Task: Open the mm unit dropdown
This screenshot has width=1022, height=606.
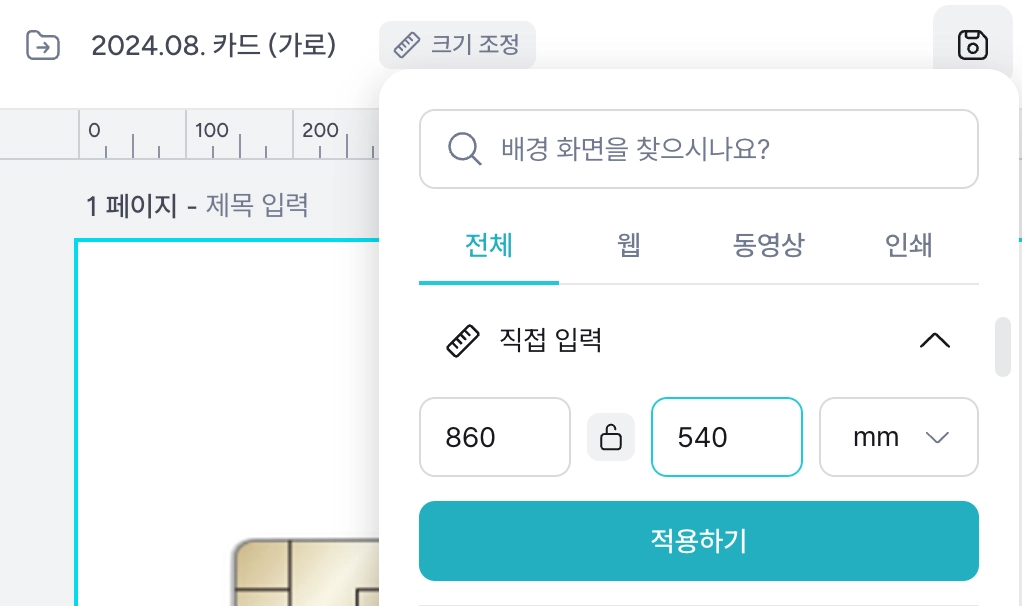Action: [x=898, y=437]
